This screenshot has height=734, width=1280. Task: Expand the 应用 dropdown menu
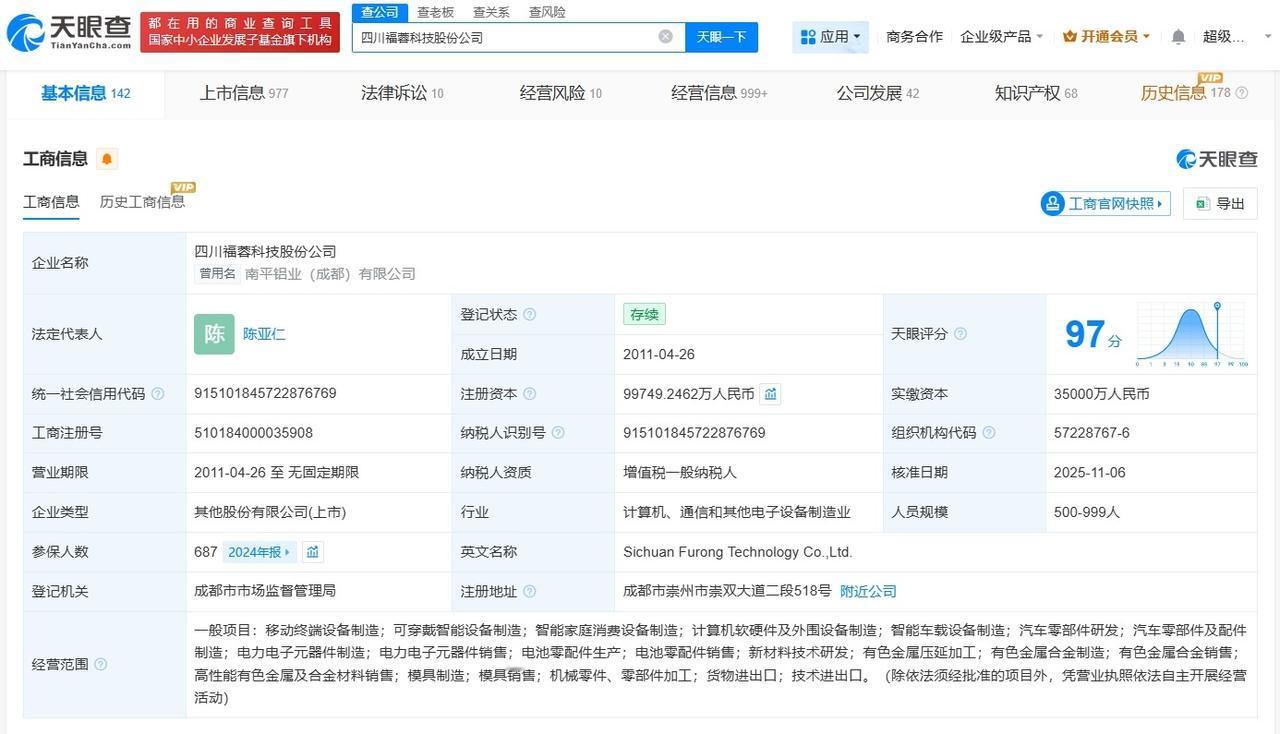click(x=830, y=37)
